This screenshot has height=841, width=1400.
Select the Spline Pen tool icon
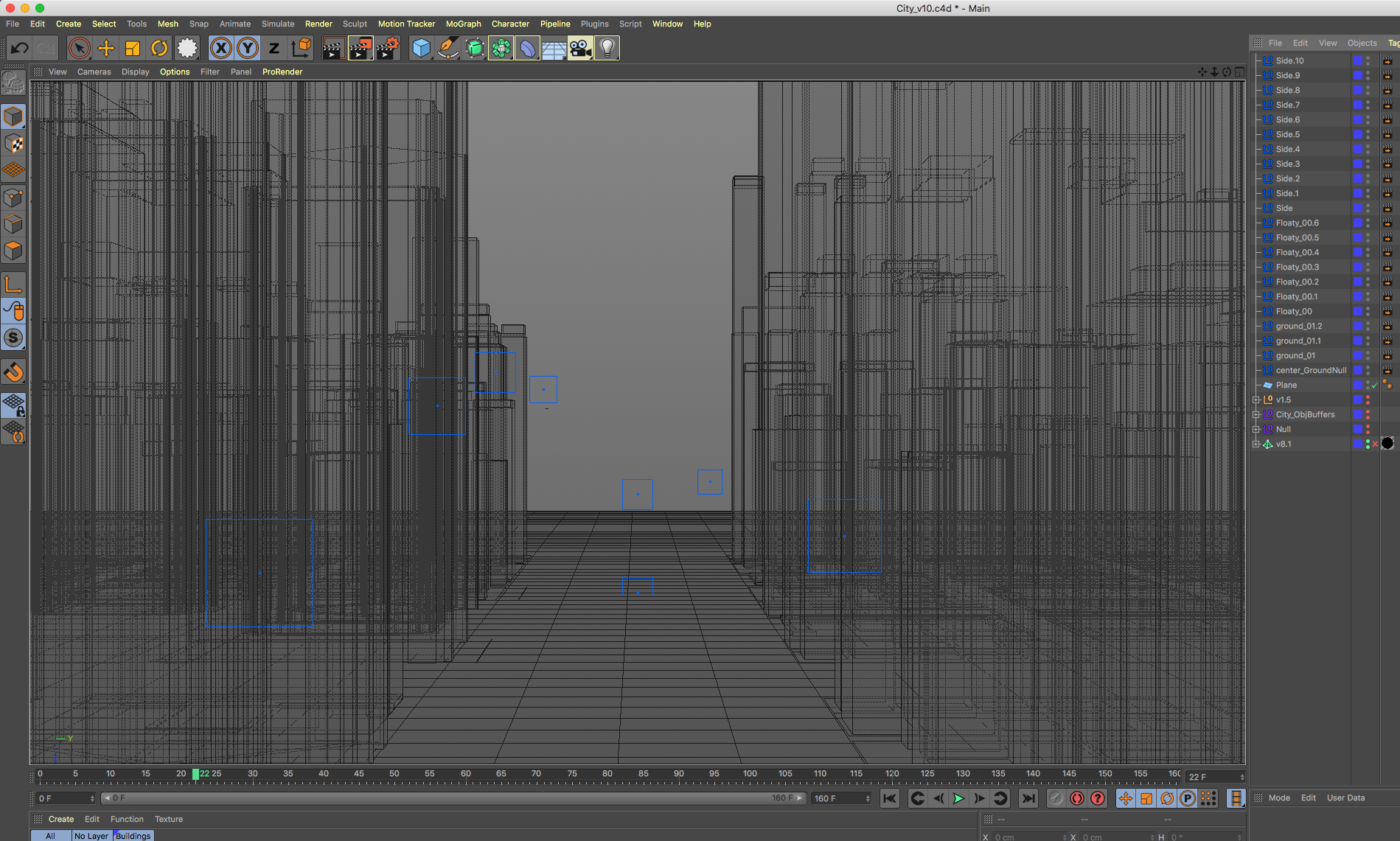[447, 49]
